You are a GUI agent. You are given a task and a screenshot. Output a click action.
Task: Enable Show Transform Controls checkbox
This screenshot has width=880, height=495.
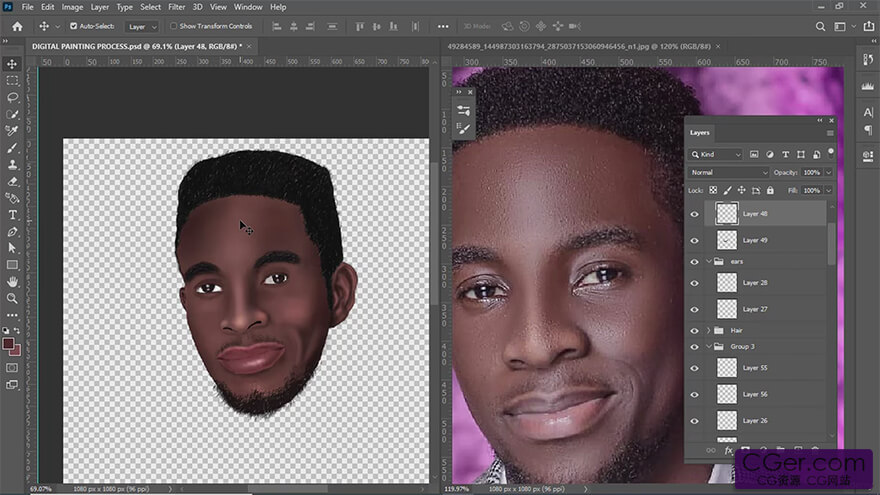(173, 26)
